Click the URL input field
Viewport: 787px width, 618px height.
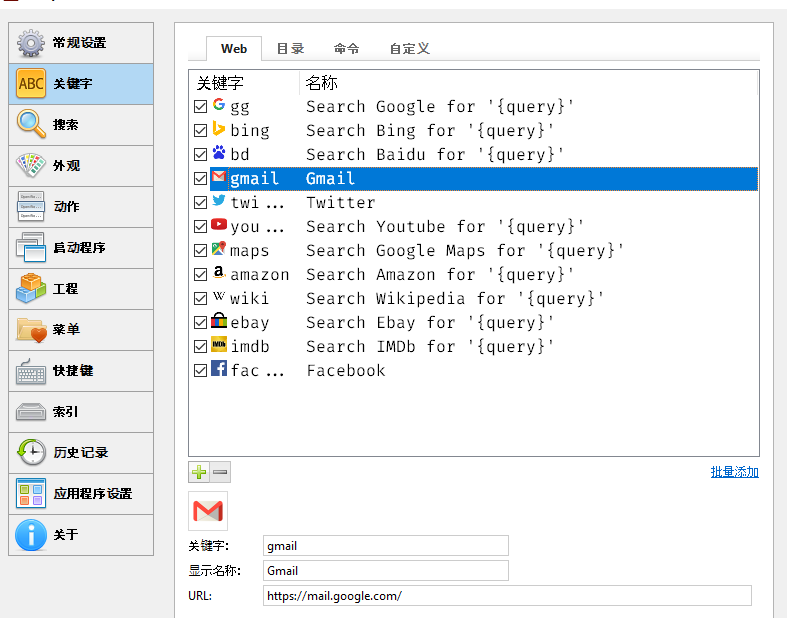pyautogui.click(x=507, y=596)
